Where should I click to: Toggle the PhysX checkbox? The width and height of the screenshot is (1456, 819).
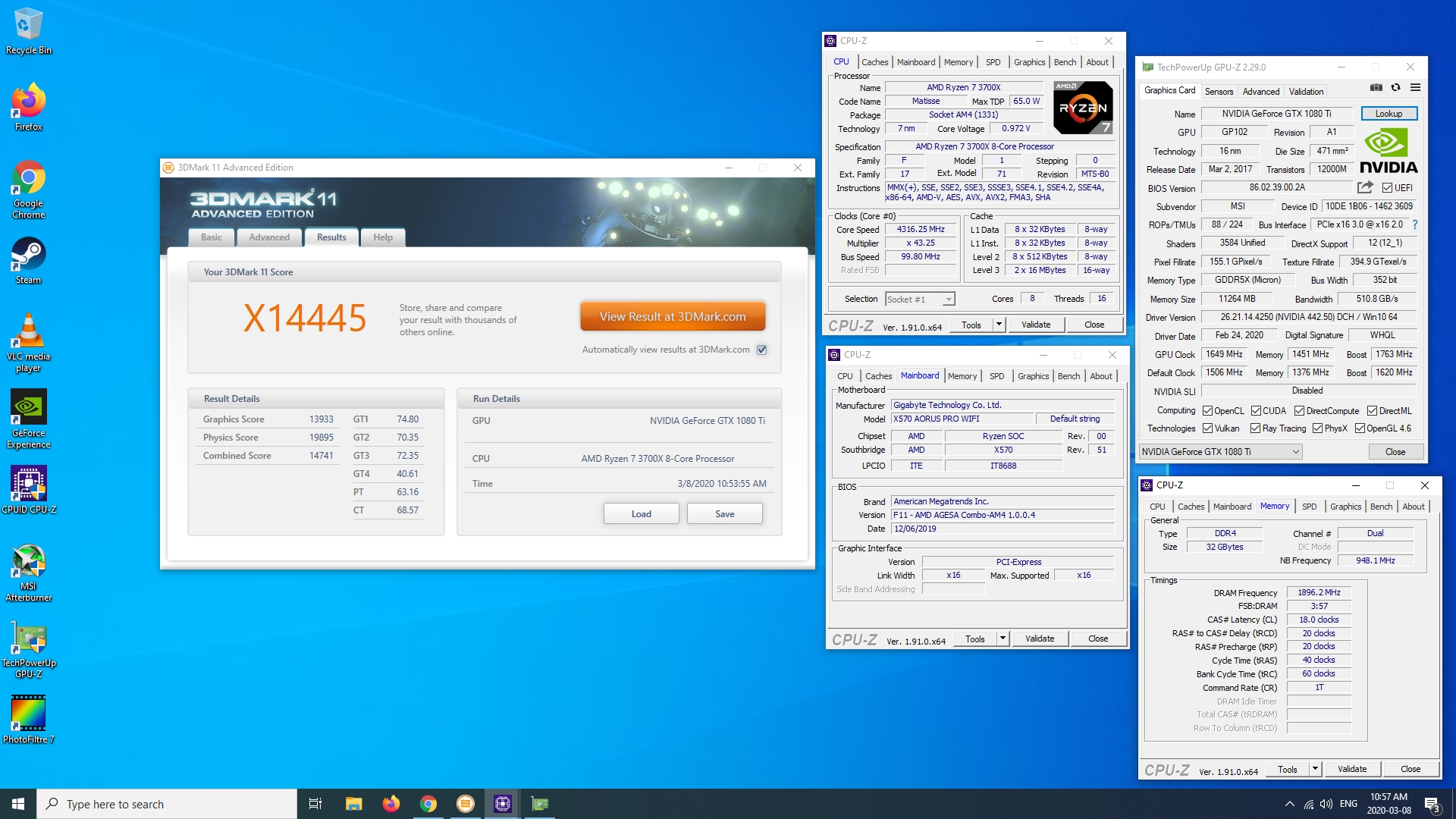pos(1317,428)
